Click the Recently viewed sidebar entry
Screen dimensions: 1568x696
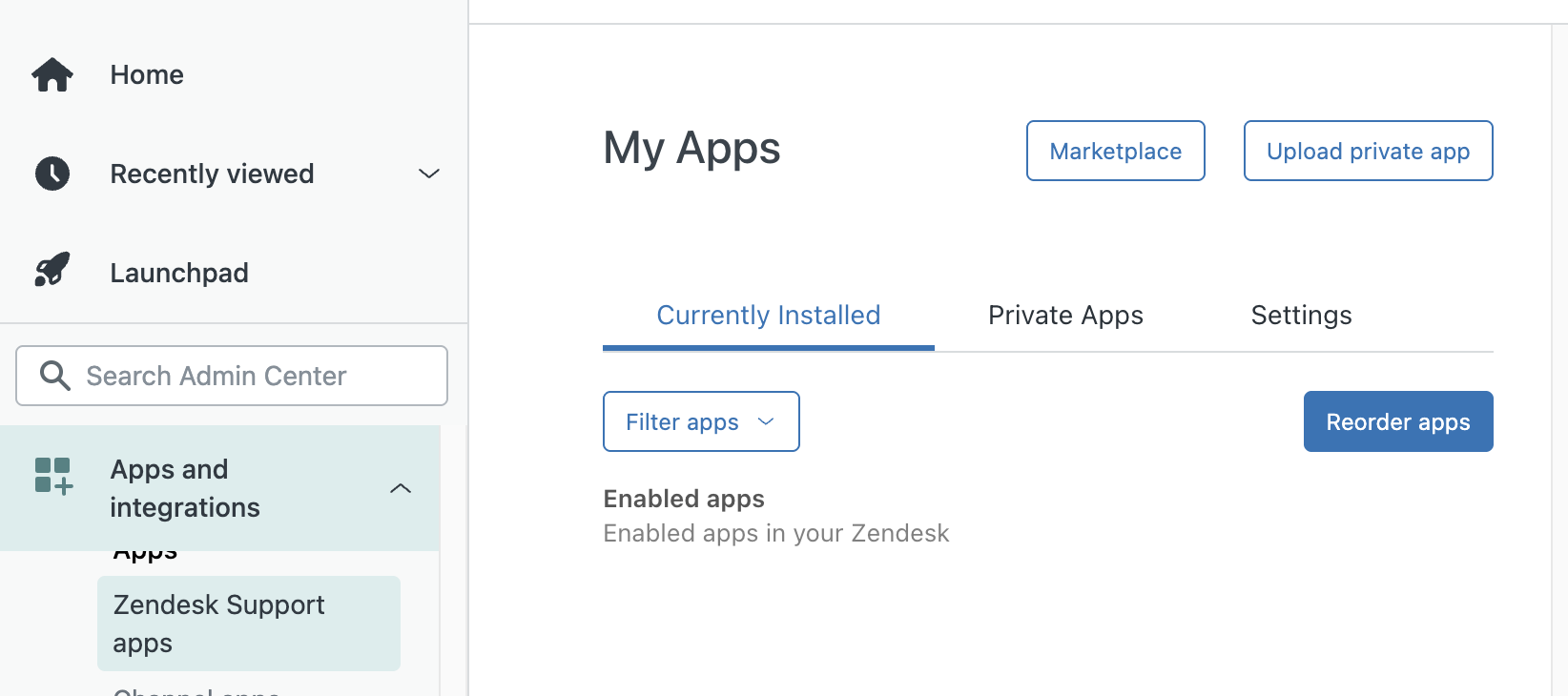click(212, 174)
